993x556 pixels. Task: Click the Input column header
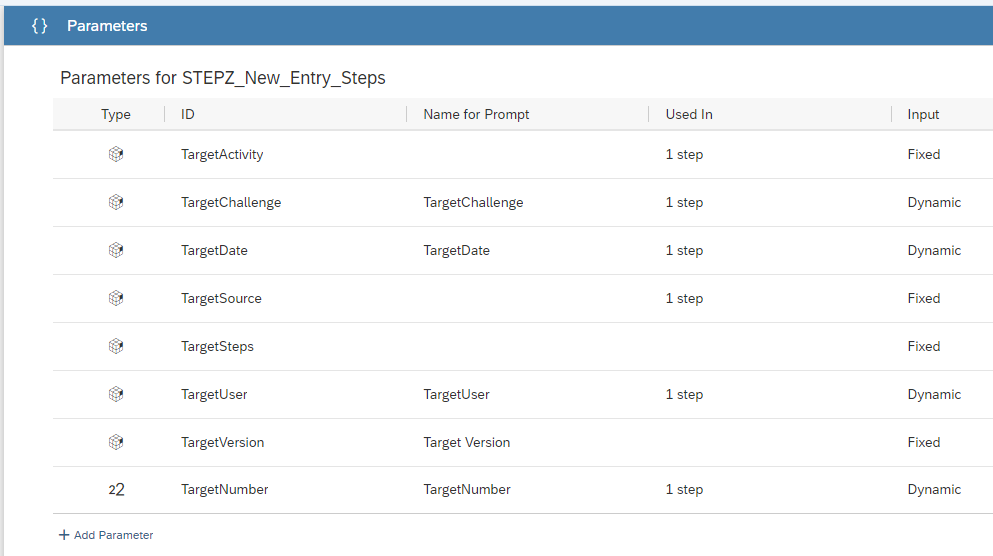tap(923, 115)
